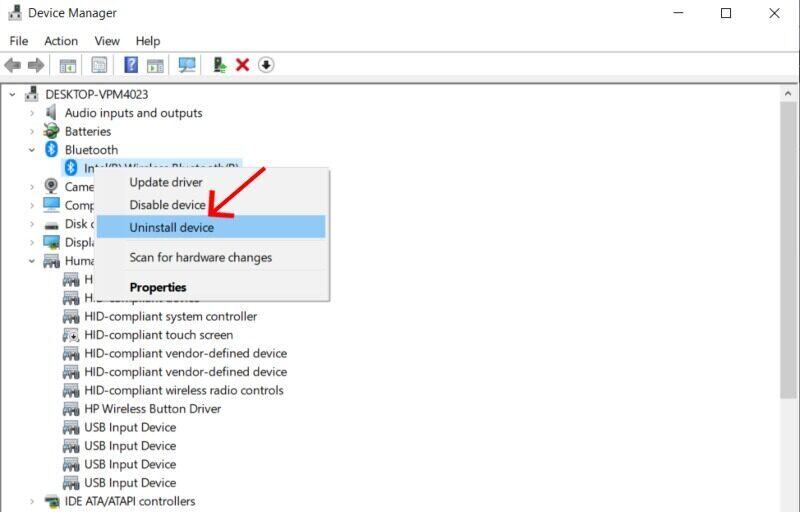Screen dimensions: 800x512
Task: Click Scan for hardware changes monitor icon
Action: (187, 65)
